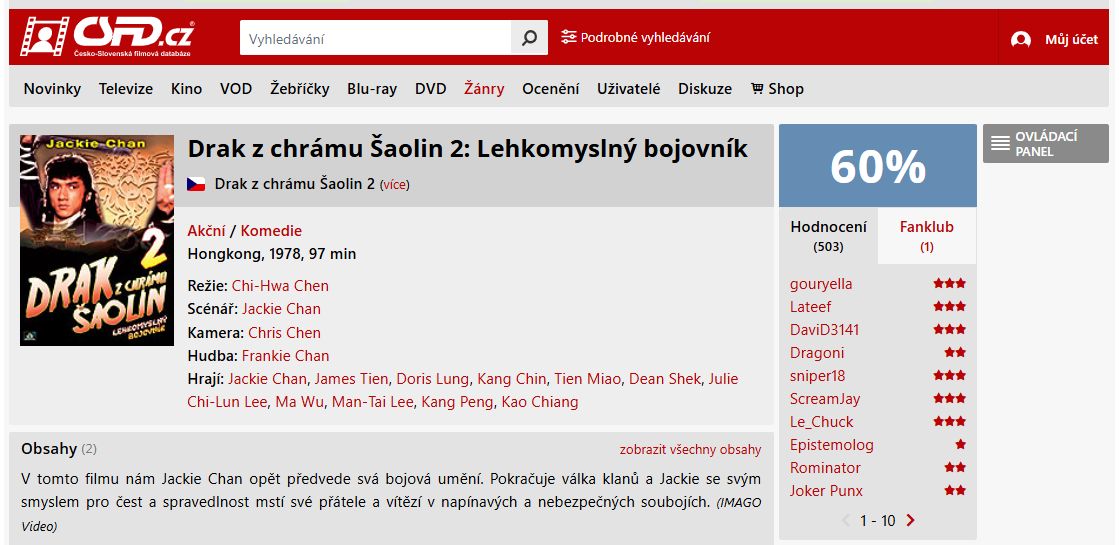1119x545 pixels.
Task: Open actor Doris Lung link
Action: [x=432, y=379]
